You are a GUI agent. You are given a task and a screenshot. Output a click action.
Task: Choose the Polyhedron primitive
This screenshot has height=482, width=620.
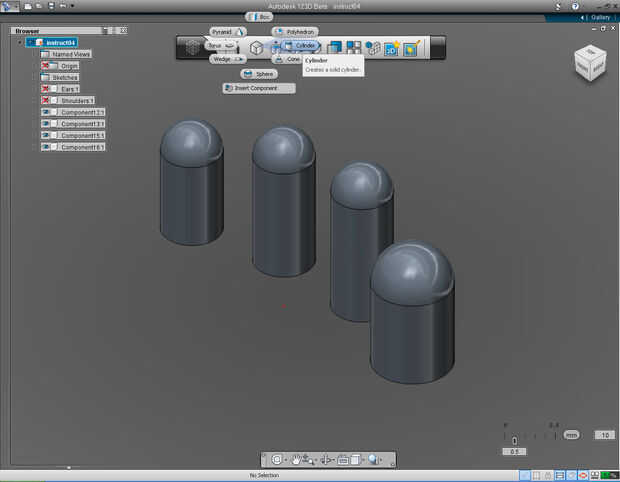coord(295,32)
